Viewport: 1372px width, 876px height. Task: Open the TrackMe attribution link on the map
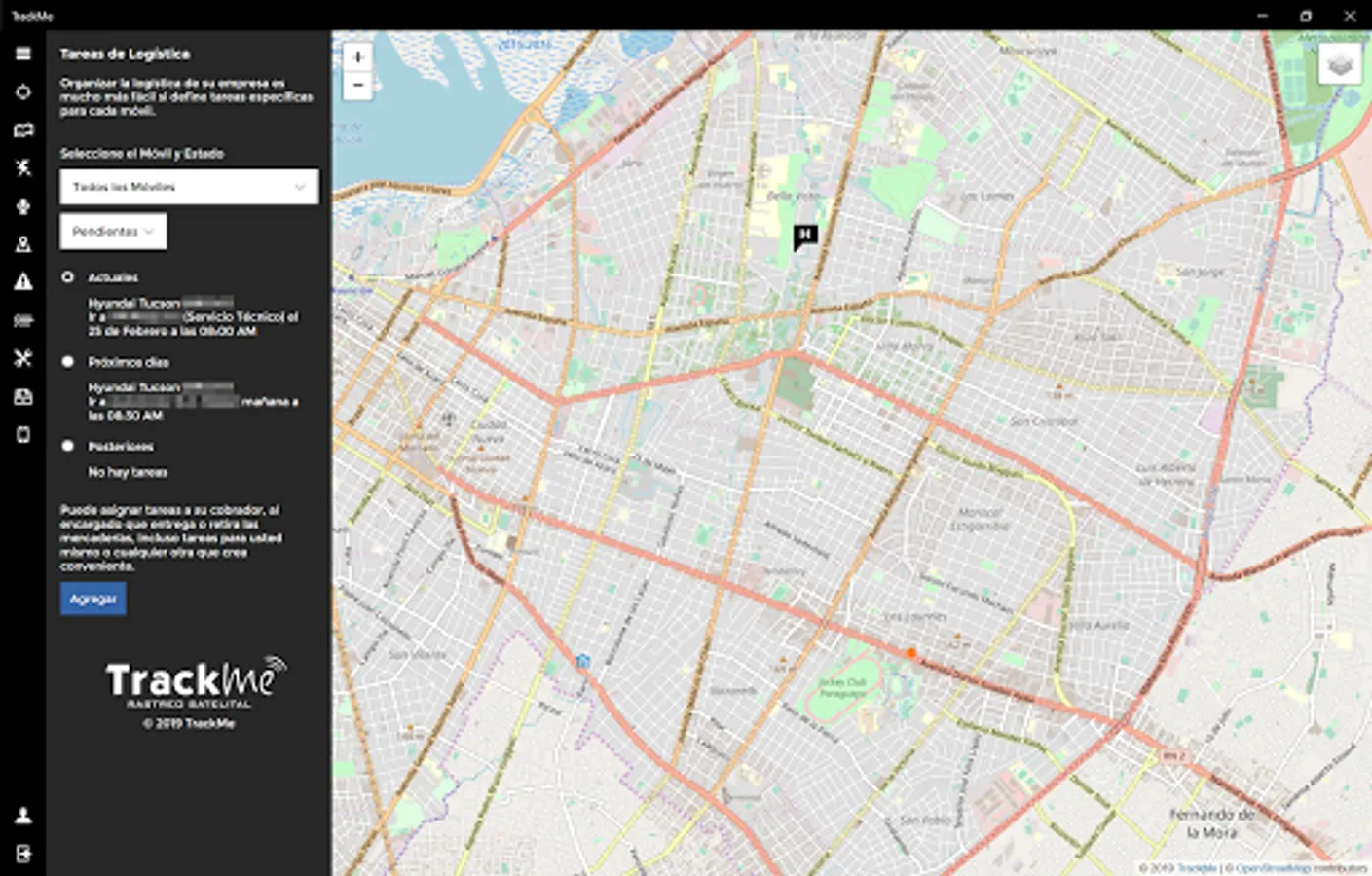click(1197, 868)
